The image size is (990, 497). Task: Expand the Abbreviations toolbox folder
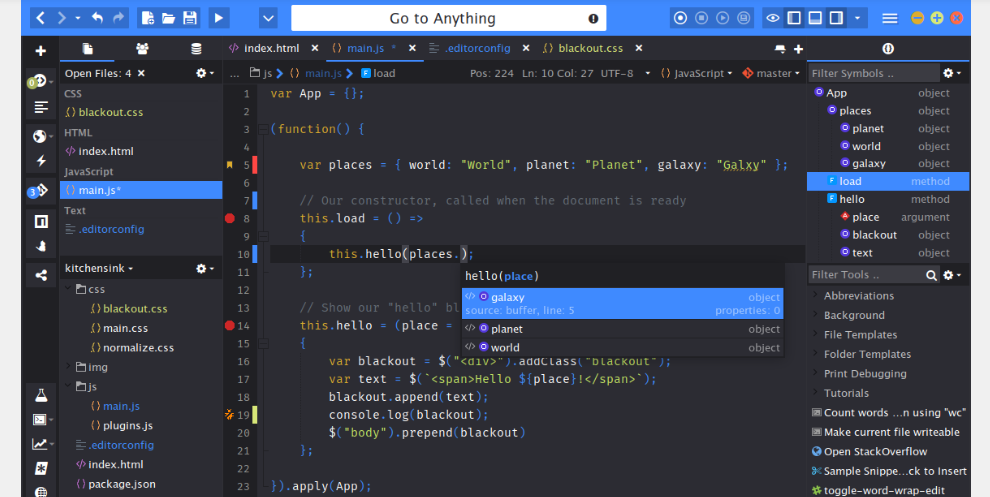coord(815,296)
